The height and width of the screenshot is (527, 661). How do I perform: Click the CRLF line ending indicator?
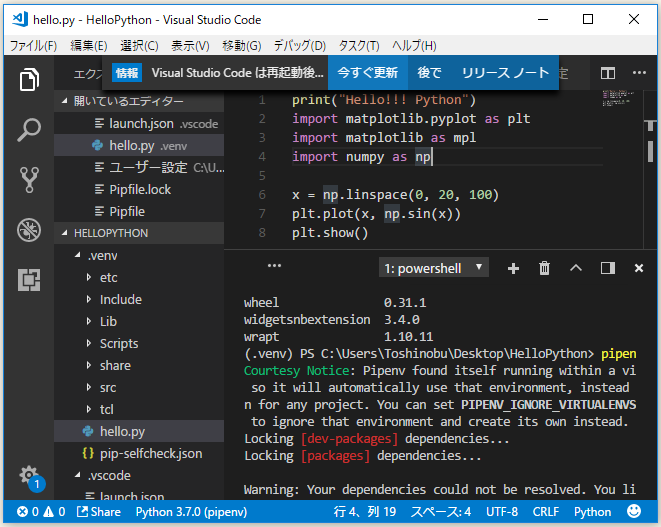545,512
